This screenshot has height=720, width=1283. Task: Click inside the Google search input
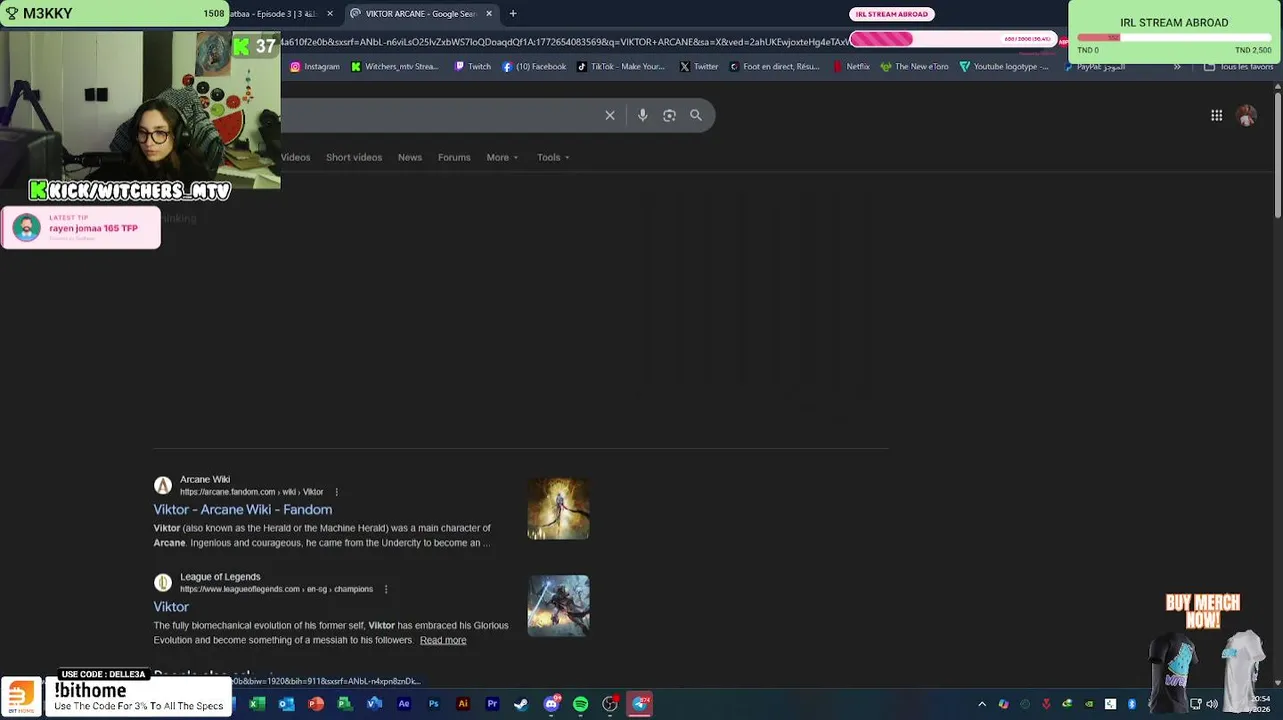click(440, 115)
